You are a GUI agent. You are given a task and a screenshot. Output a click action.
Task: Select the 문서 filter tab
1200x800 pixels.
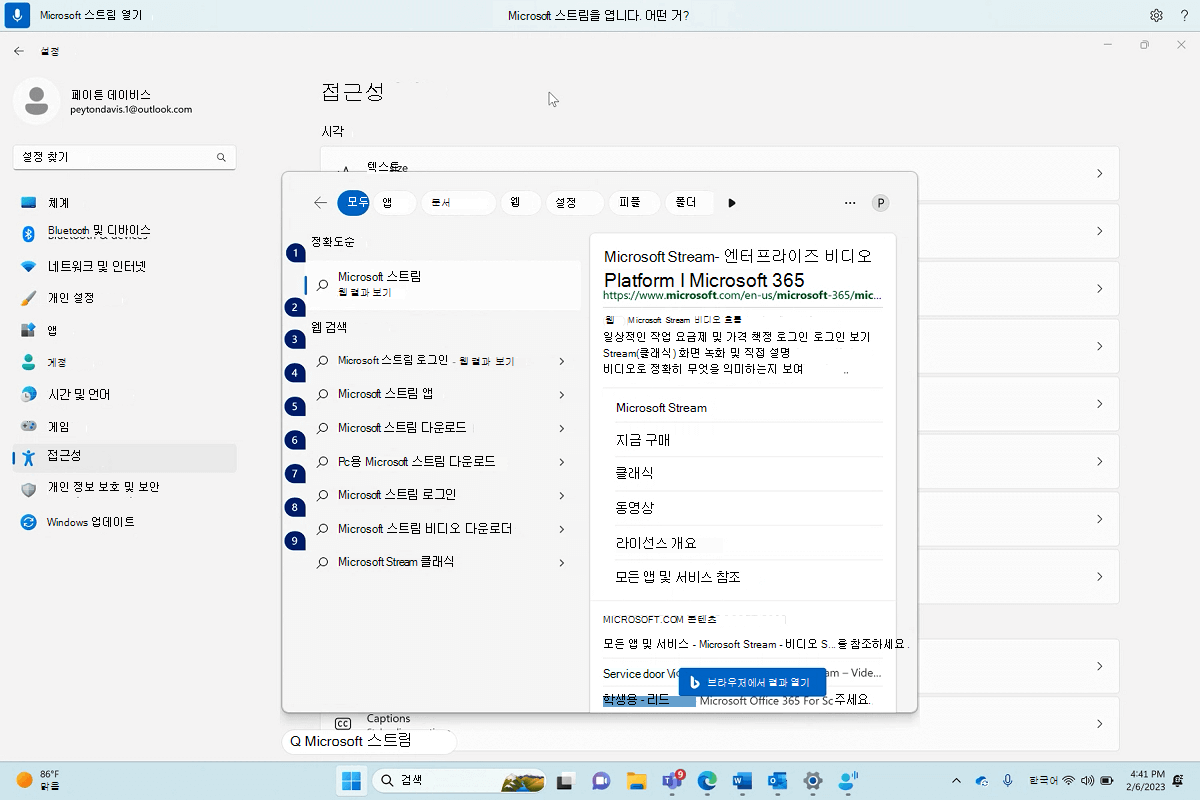[459, 203]
